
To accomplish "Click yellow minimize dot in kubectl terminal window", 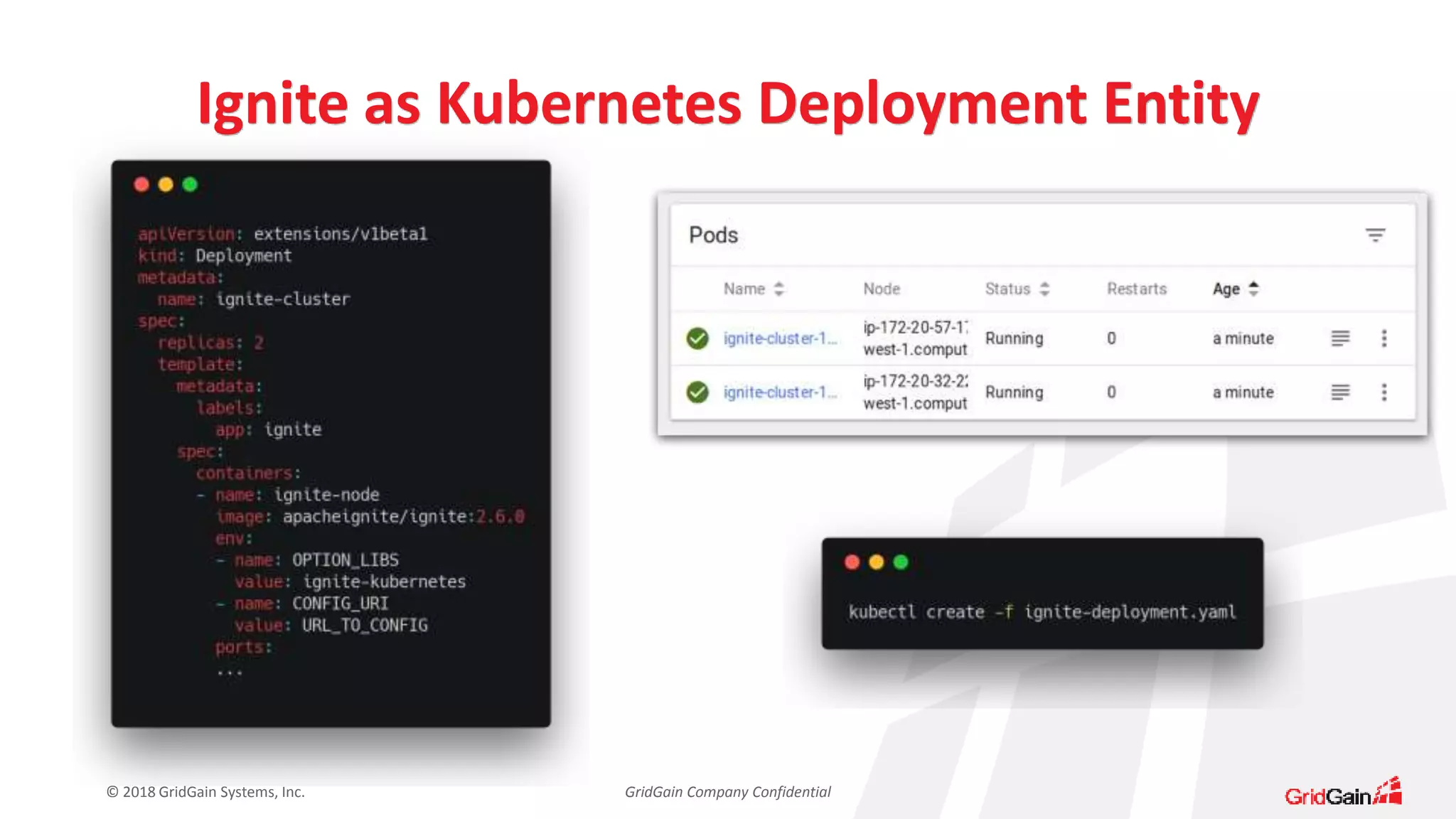I will tap(877, 562).
